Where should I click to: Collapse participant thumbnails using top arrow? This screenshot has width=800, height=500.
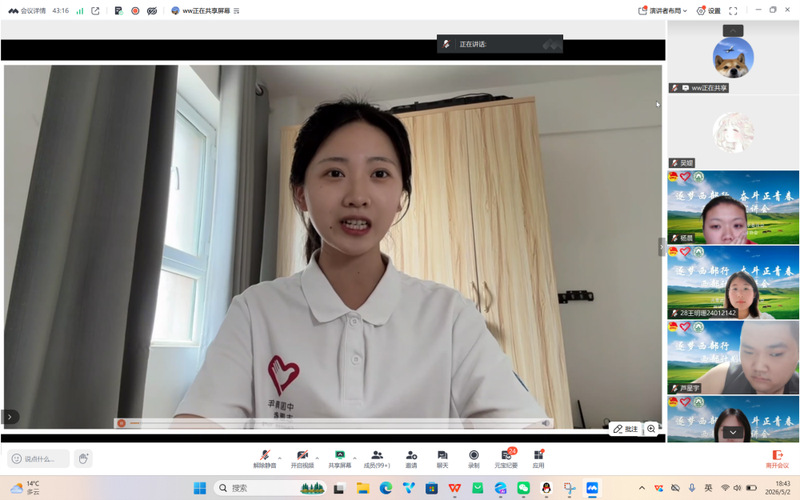(x=733, y=31)
